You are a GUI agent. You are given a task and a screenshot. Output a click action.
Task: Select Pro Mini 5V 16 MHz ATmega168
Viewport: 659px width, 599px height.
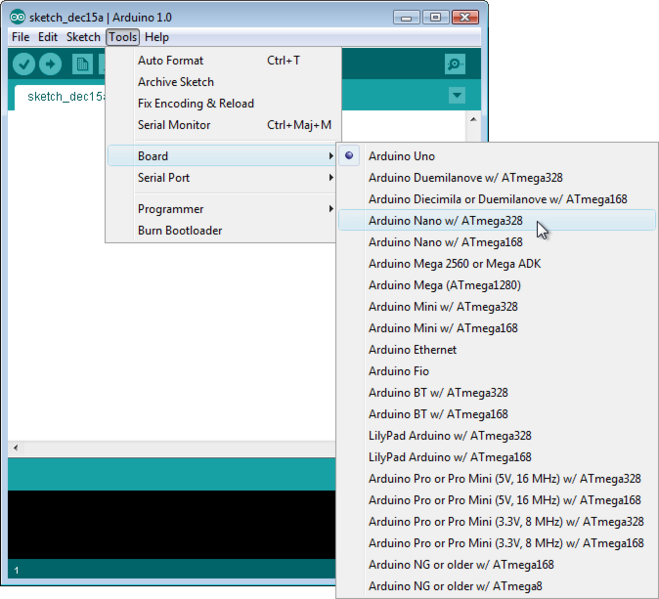(497, 500)
